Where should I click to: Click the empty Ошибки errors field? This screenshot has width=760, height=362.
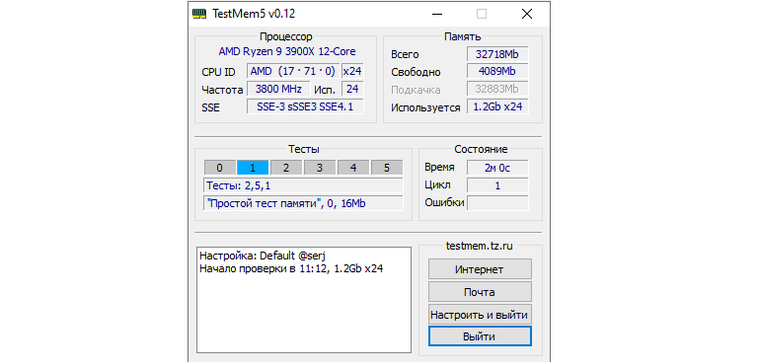[x=497, y=203]
